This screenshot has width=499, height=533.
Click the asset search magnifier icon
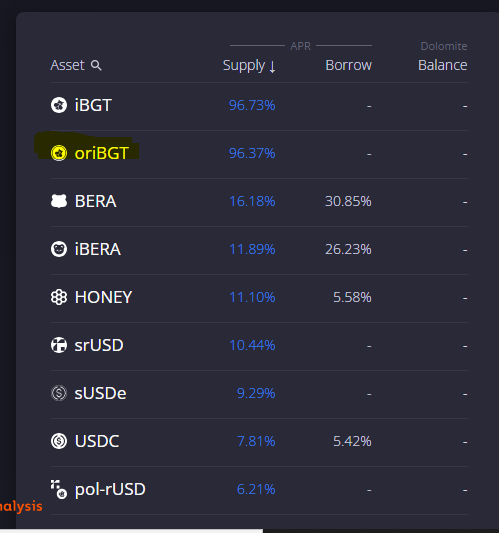tap(96, 65)
